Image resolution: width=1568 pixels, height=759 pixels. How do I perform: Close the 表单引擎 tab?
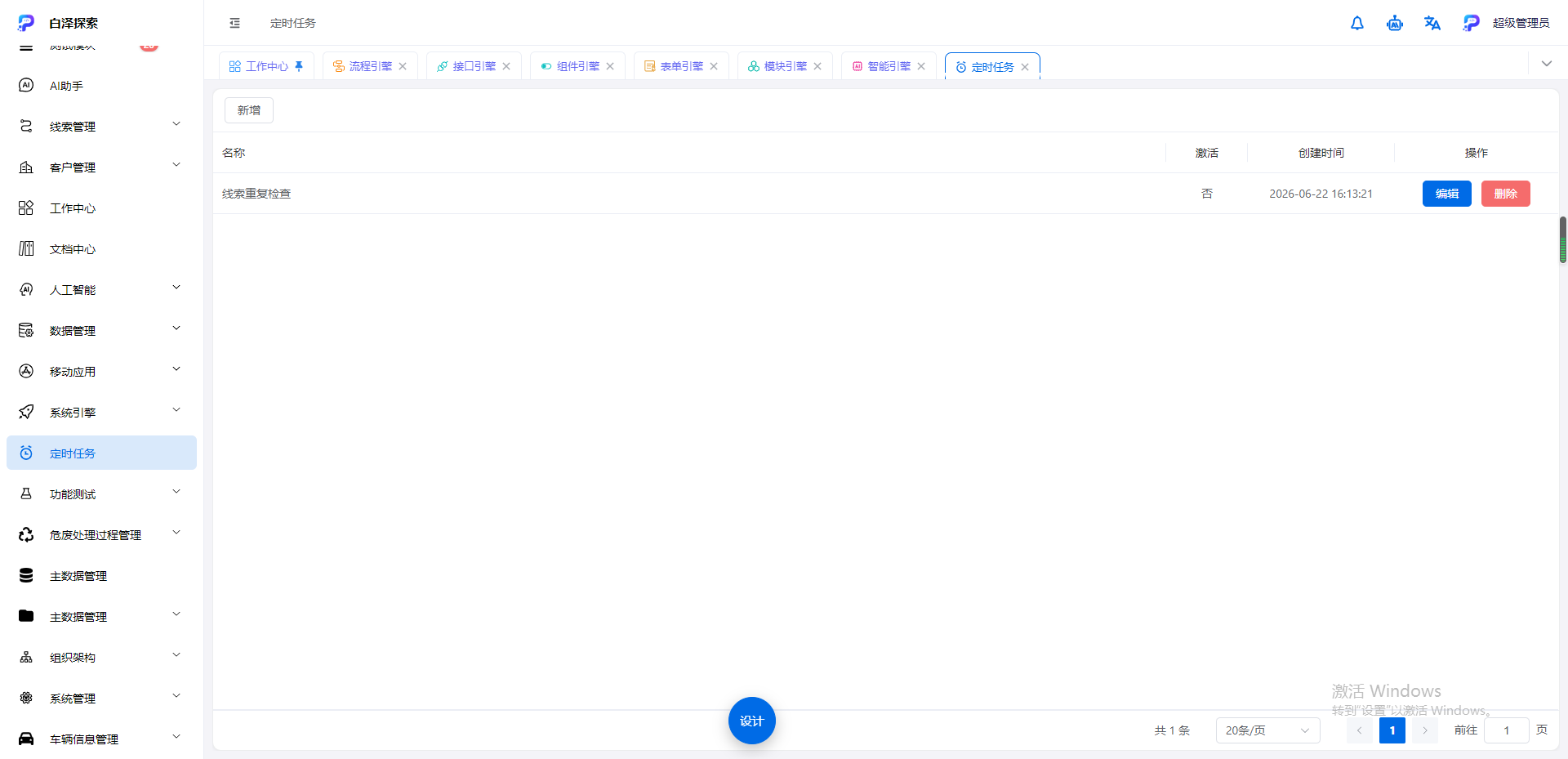[714, 66]
